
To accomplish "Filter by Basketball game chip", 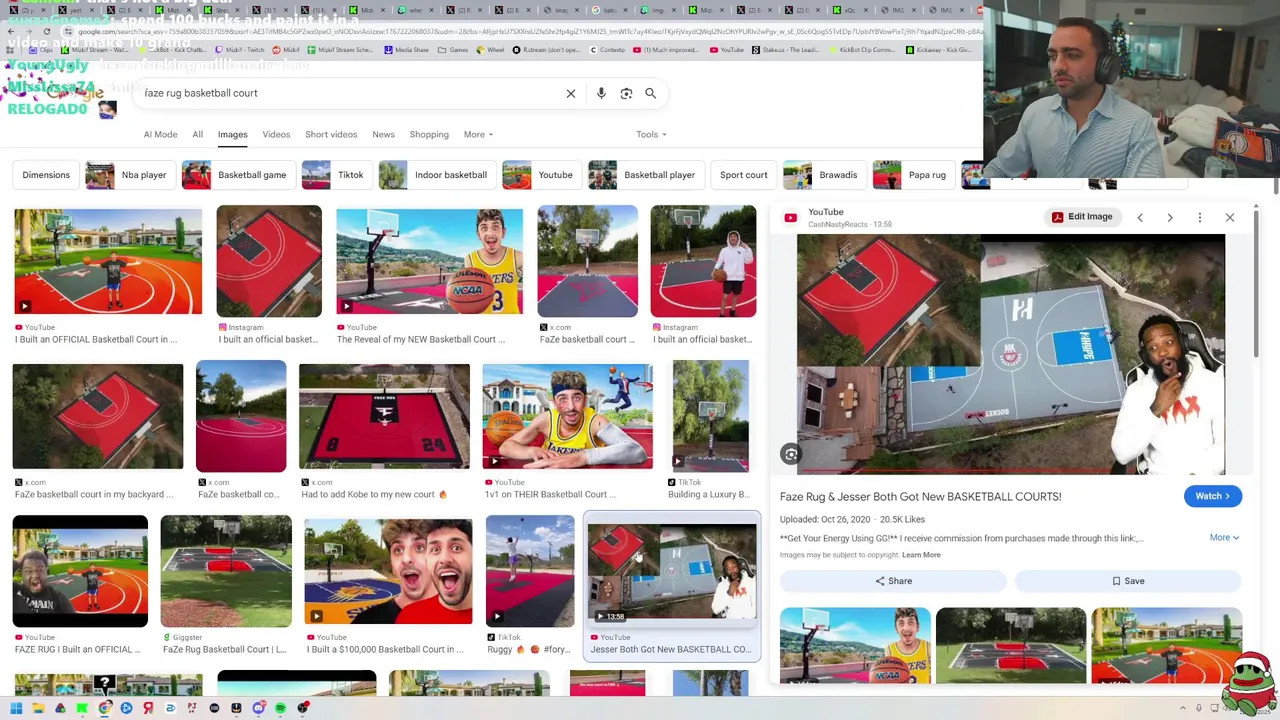I will 236,175.
